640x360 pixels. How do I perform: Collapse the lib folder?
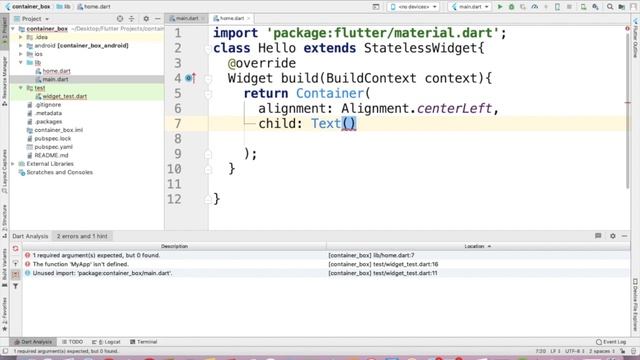click(x=21, y=62)
